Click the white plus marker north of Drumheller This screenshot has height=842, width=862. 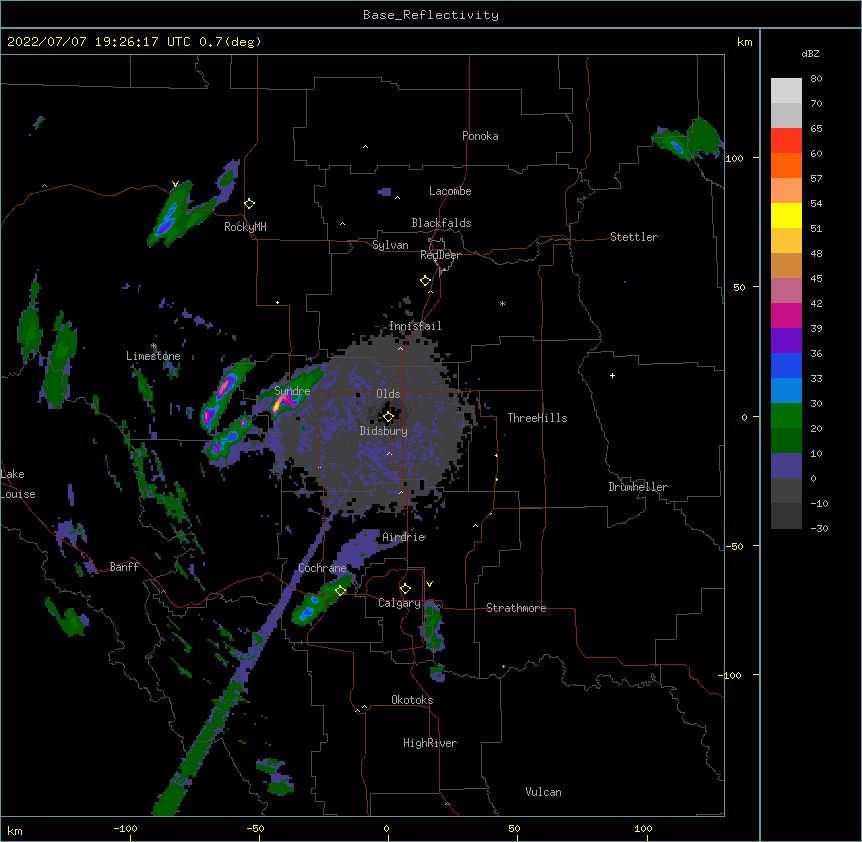[x=612, y=375]
